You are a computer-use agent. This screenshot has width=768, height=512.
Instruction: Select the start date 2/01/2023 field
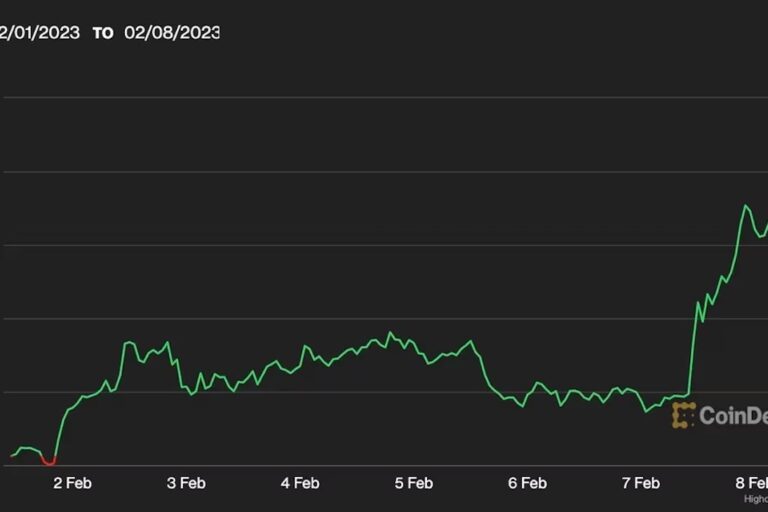coord(40,33)
